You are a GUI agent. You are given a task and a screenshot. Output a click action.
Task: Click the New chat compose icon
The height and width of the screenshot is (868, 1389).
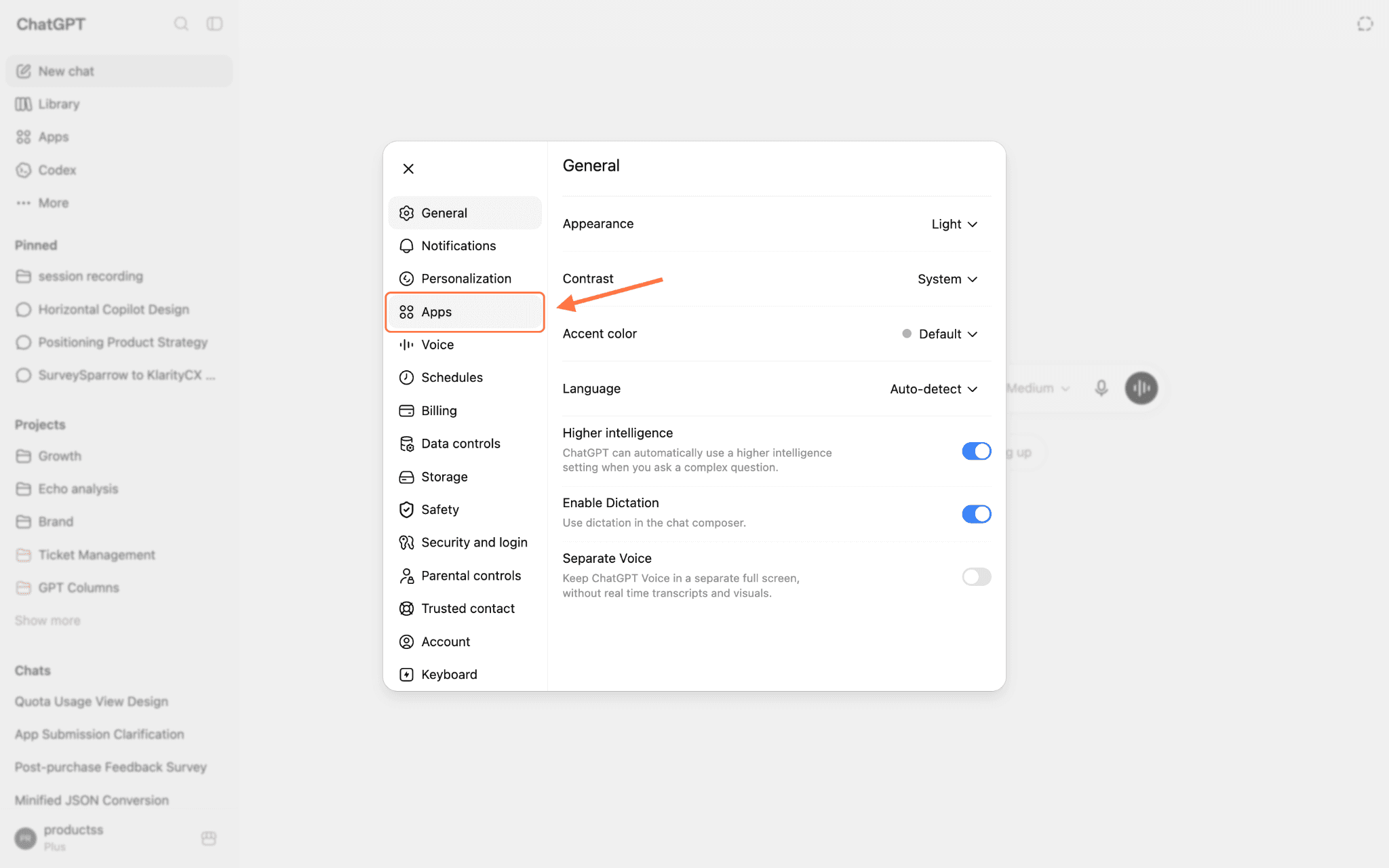coord(24,71)
